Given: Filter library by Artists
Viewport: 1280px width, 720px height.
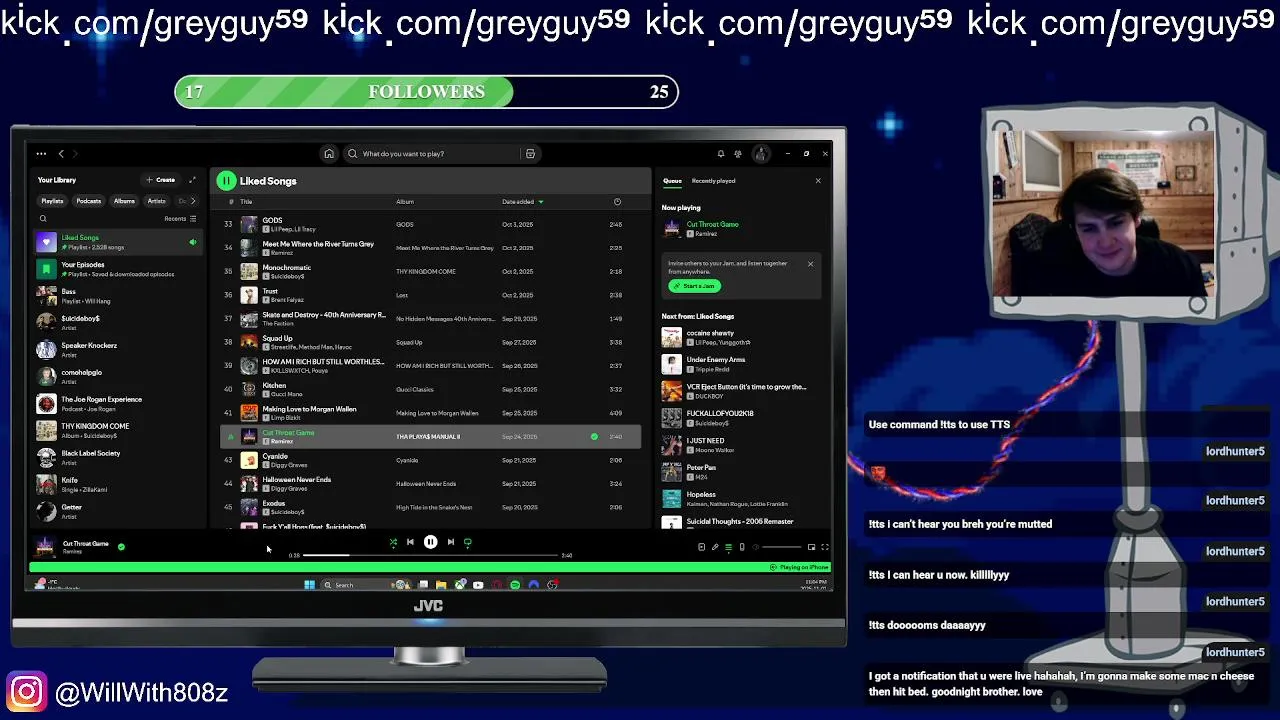Looking at the screenshot, I should [157, 201].
